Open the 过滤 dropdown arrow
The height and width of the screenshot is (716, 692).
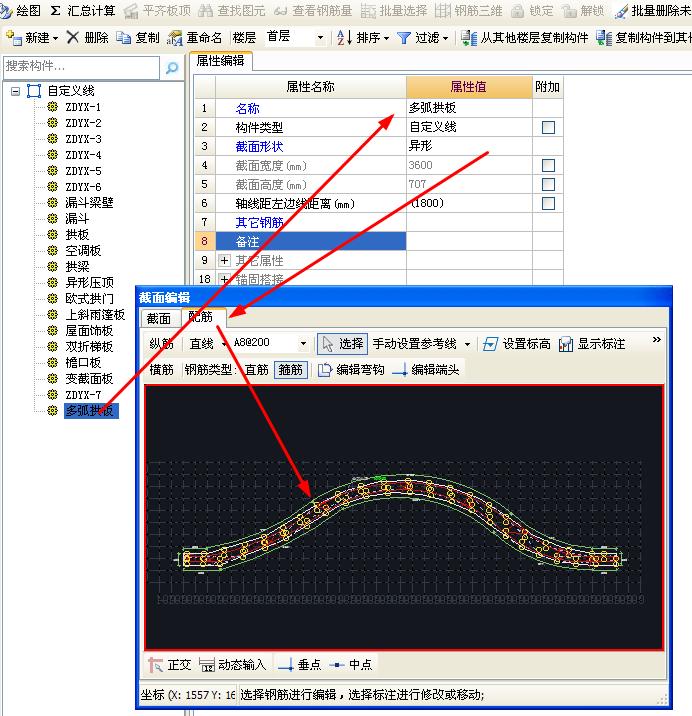tap(445, 38)
